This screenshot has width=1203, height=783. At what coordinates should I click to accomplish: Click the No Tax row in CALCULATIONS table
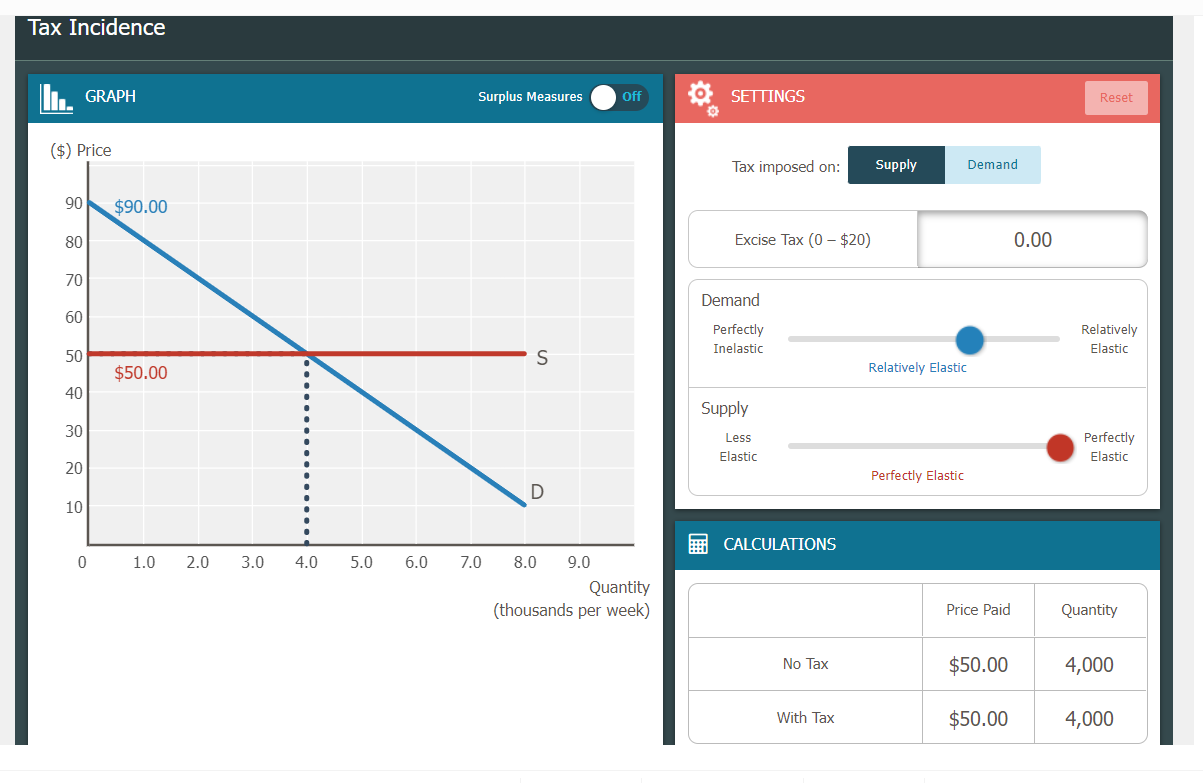point(805,663)
